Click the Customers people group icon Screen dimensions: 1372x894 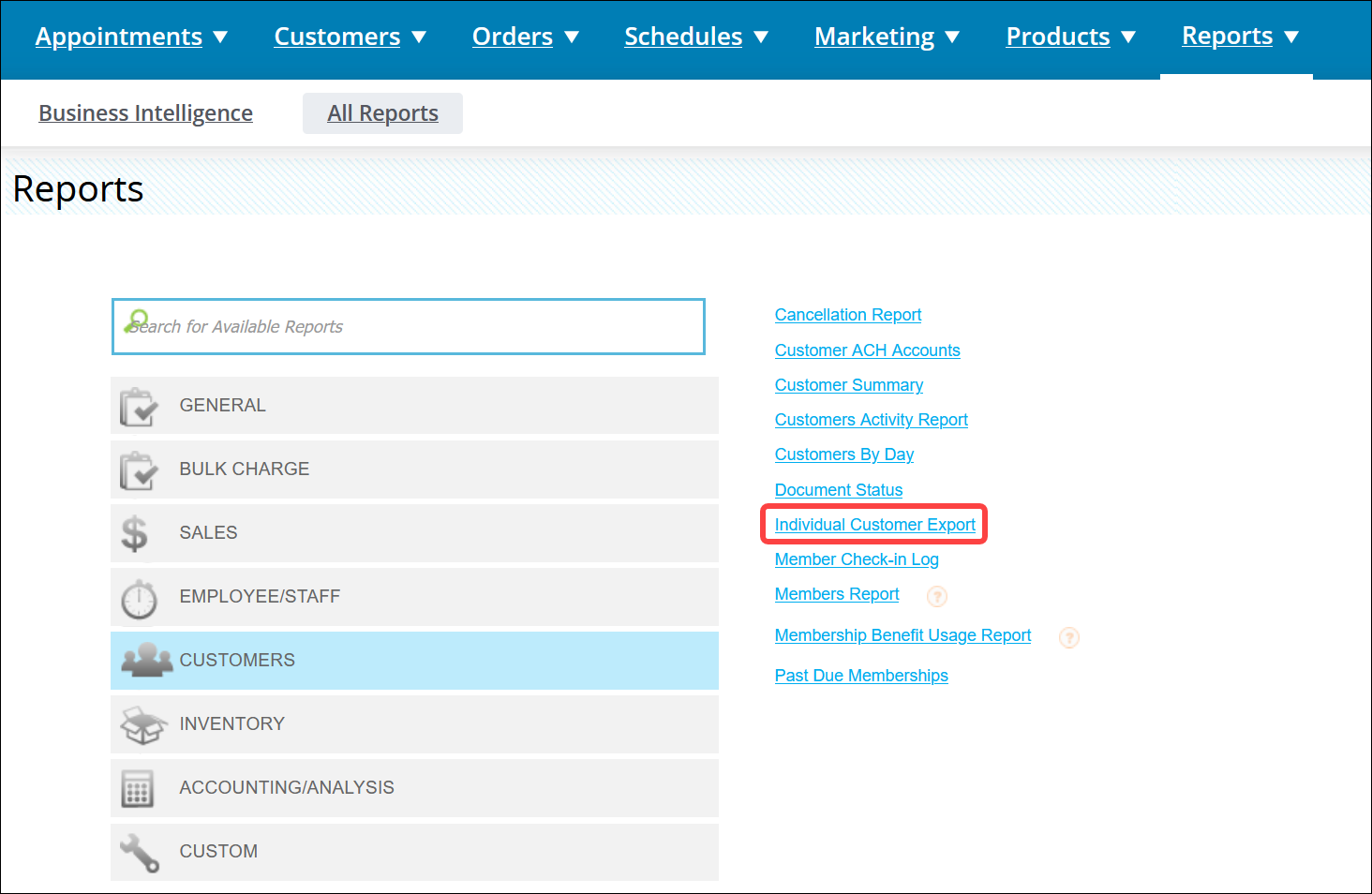pyautogui.click(x=147, y=661)
